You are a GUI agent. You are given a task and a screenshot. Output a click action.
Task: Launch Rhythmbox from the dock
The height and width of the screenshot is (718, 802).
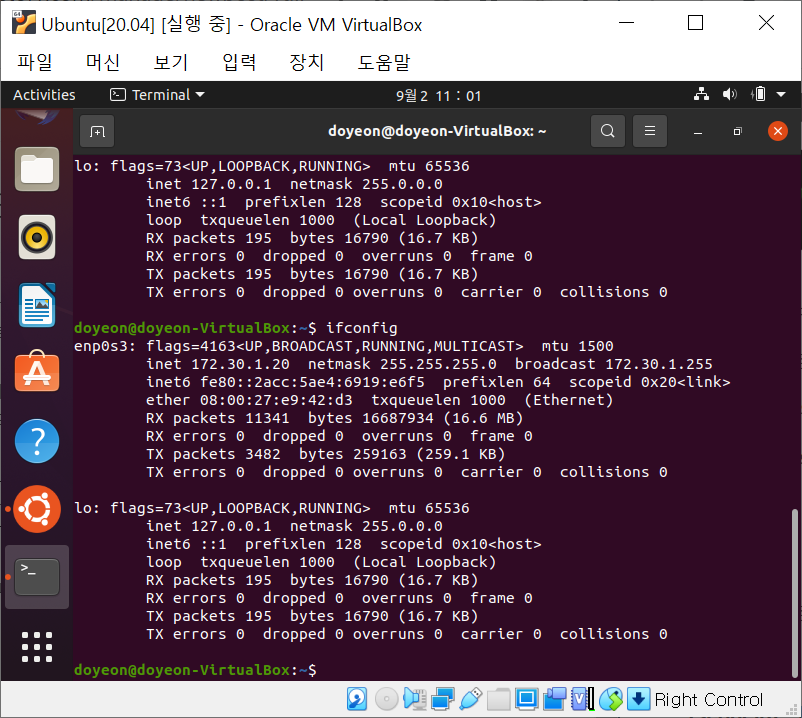tap(37, 237)
